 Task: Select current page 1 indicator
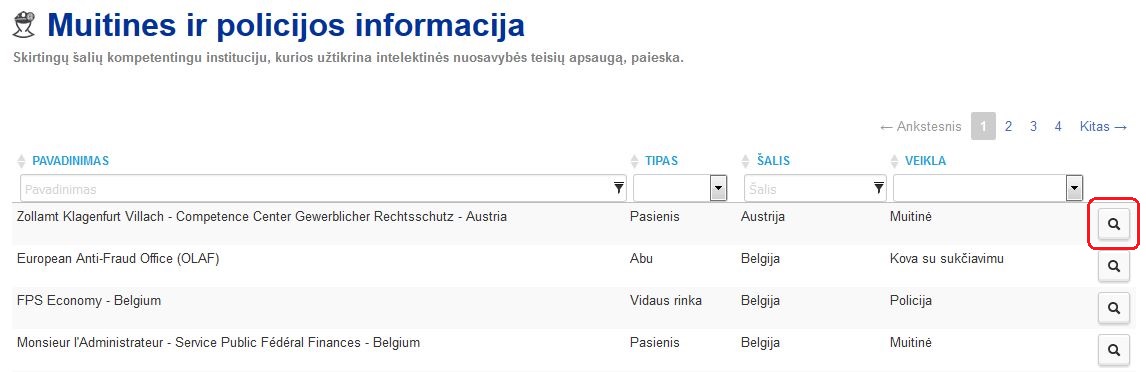[983, 126]
